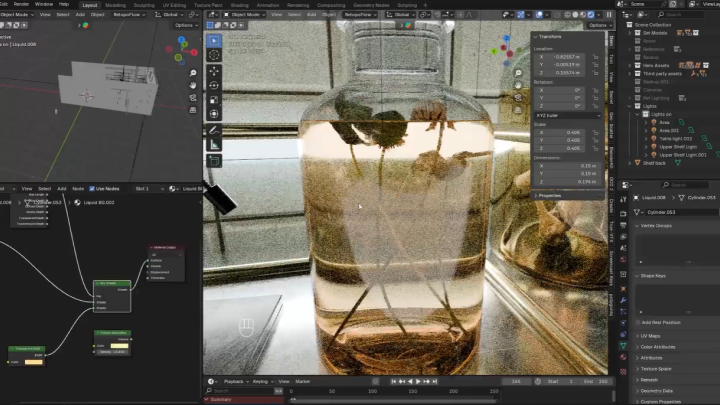Toggle Use Nodes checkbox

[92, 189]
